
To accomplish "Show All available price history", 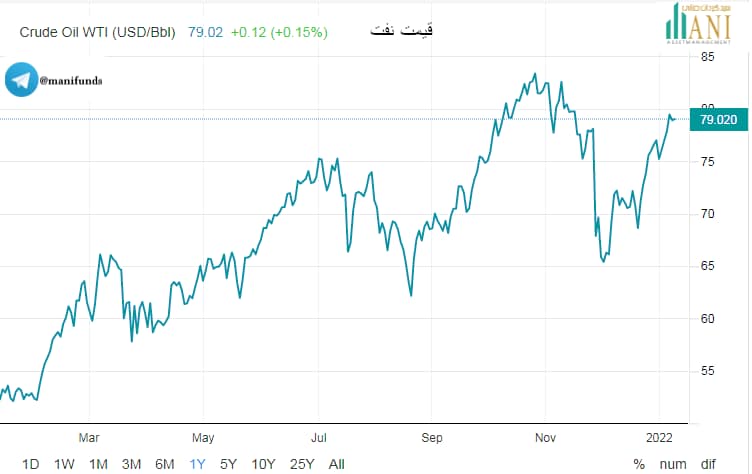I will pyautogui.click(x=337, y=464).
